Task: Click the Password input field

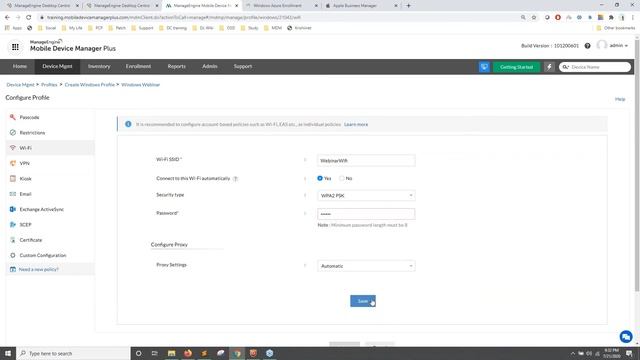Action: pos(366,213)
